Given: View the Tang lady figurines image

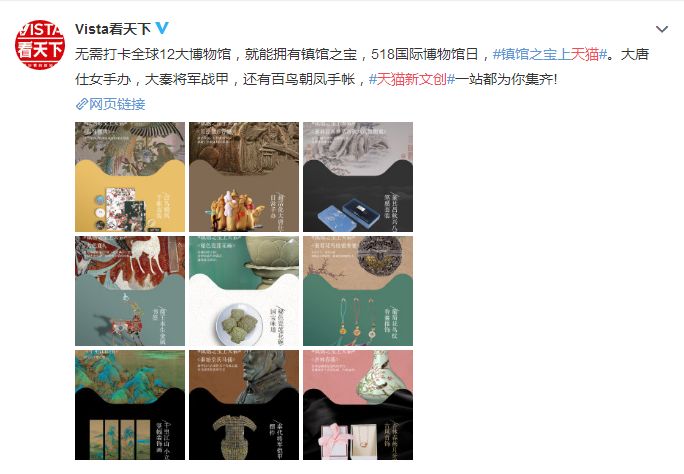Looking at the screenshot, I should (244, 177).
